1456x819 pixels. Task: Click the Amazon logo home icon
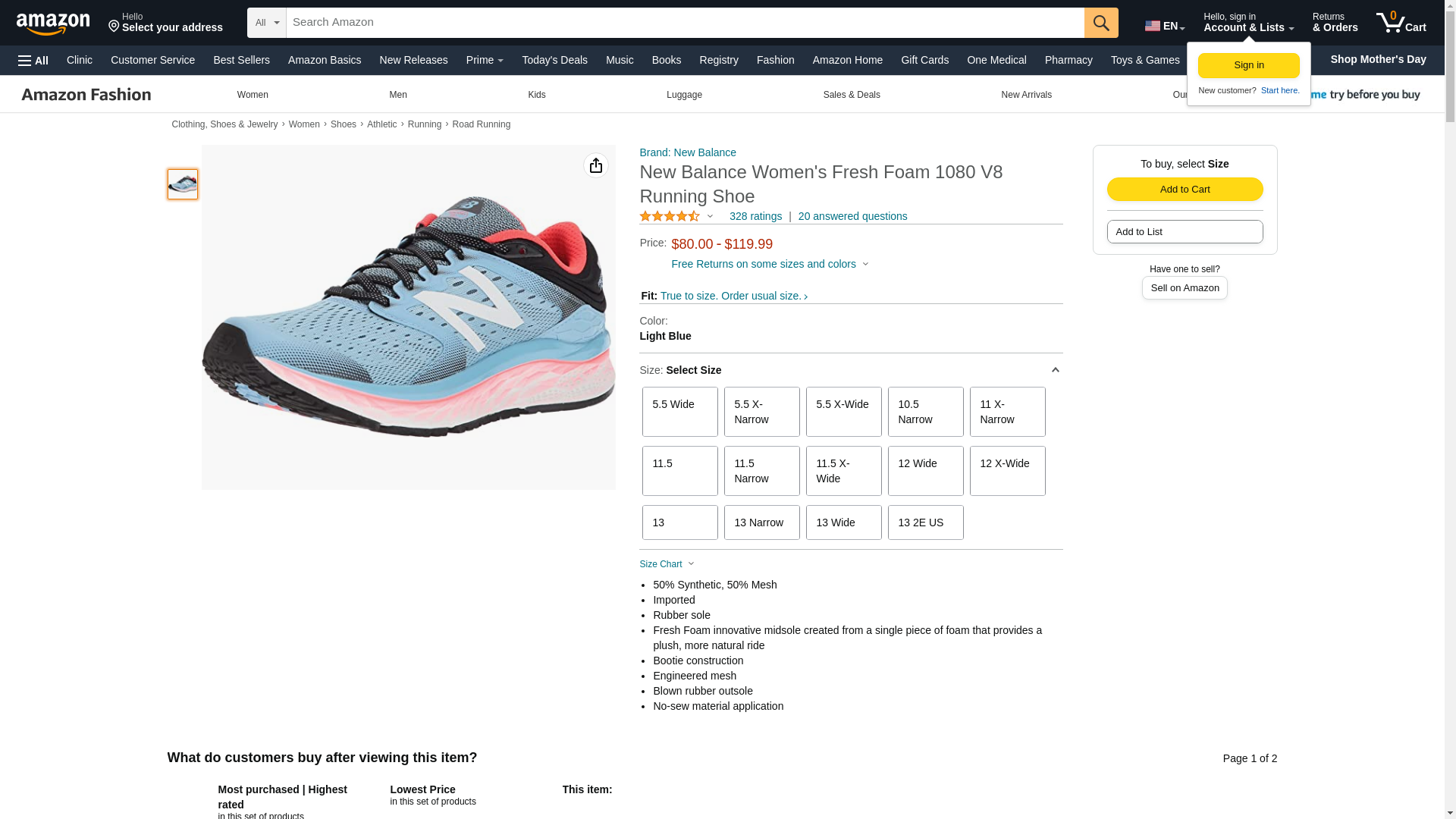(53, 23)
